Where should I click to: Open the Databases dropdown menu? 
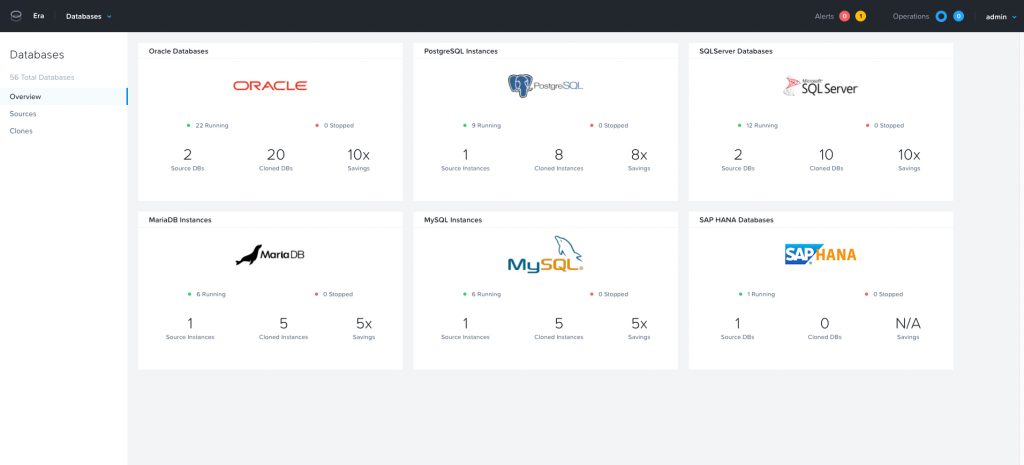(x=89, y=16)
